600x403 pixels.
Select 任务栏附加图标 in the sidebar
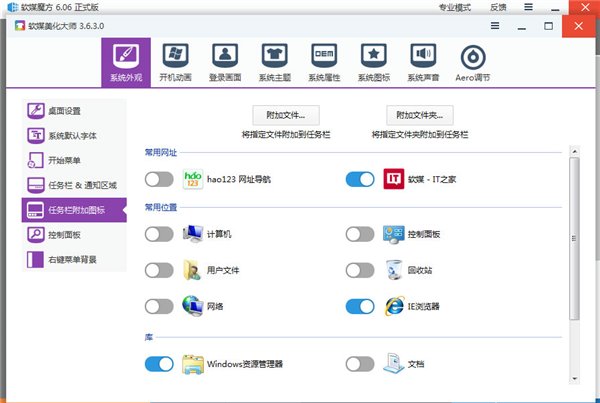74,210
